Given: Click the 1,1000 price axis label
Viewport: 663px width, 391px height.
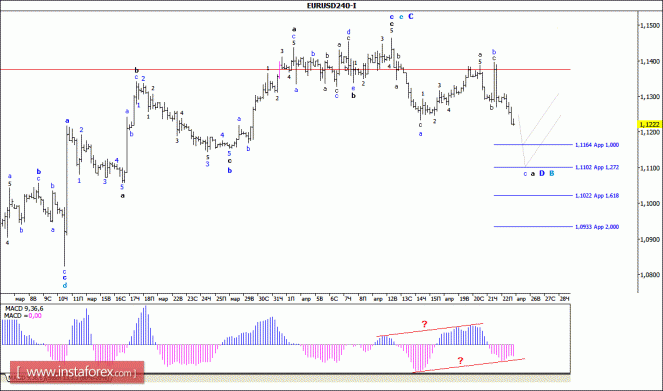Looking at the screenshot, I should point(649,204).
